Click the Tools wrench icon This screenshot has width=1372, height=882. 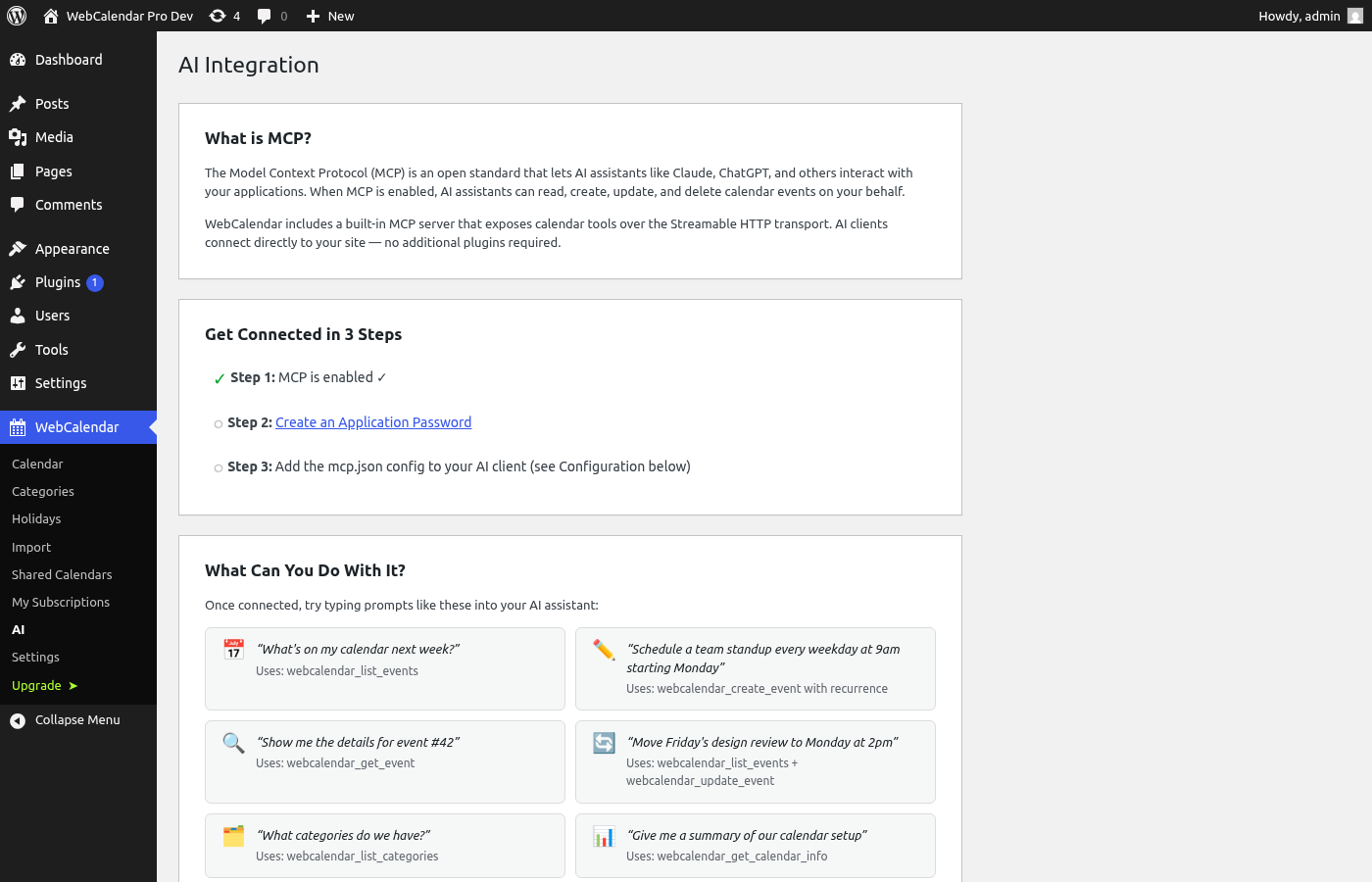click(18, 350)
